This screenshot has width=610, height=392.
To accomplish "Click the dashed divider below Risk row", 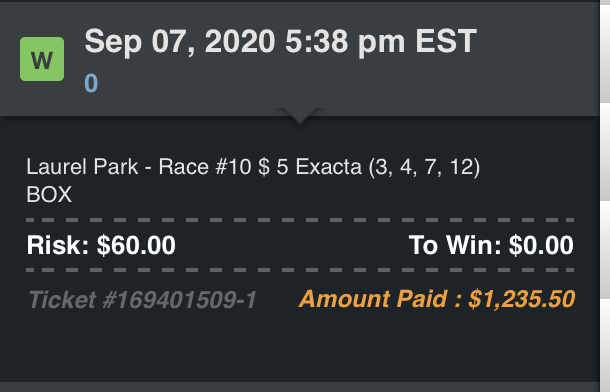I will click(300, 270).
